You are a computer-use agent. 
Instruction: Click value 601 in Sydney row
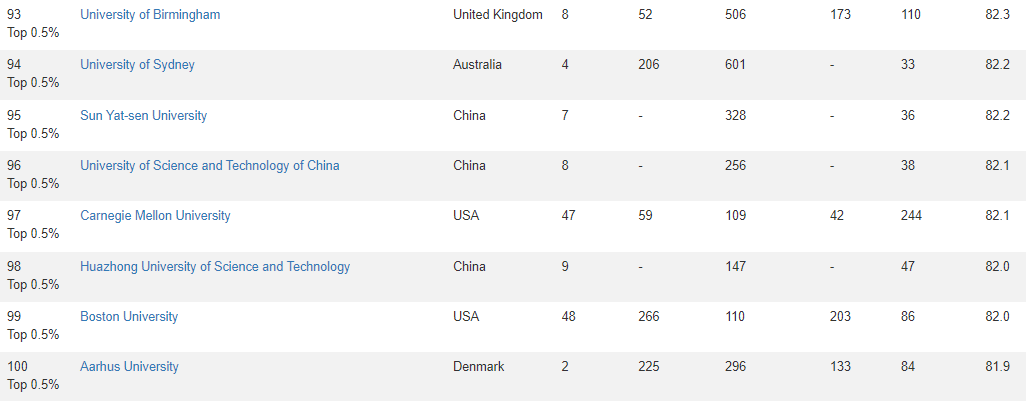coord(735,65)
